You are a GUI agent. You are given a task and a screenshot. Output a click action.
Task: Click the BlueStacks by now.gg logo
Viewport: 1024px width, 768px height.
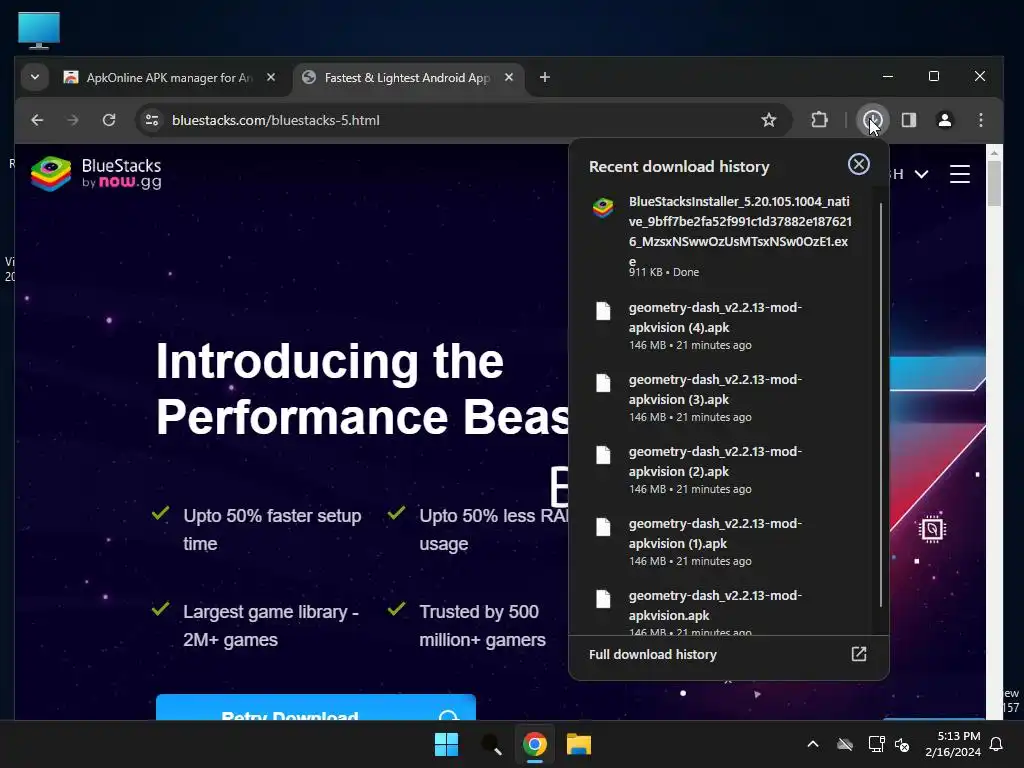96,174
